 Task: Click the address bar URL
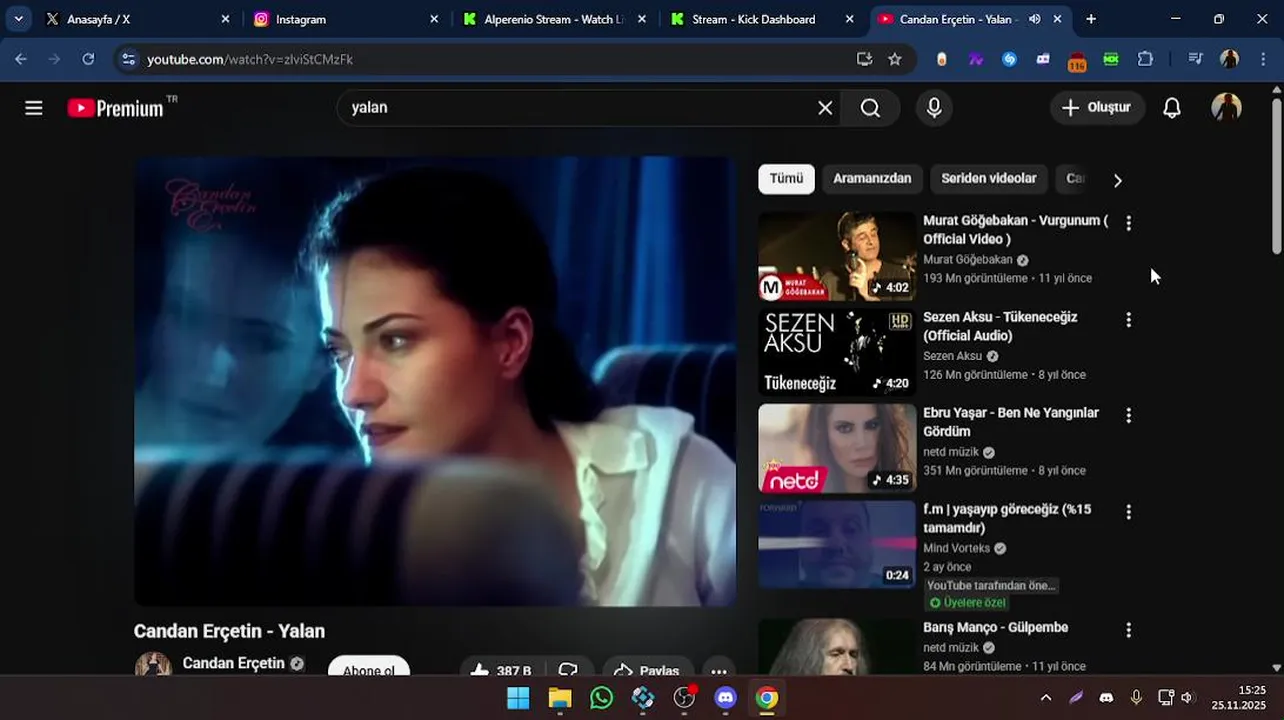250,59
